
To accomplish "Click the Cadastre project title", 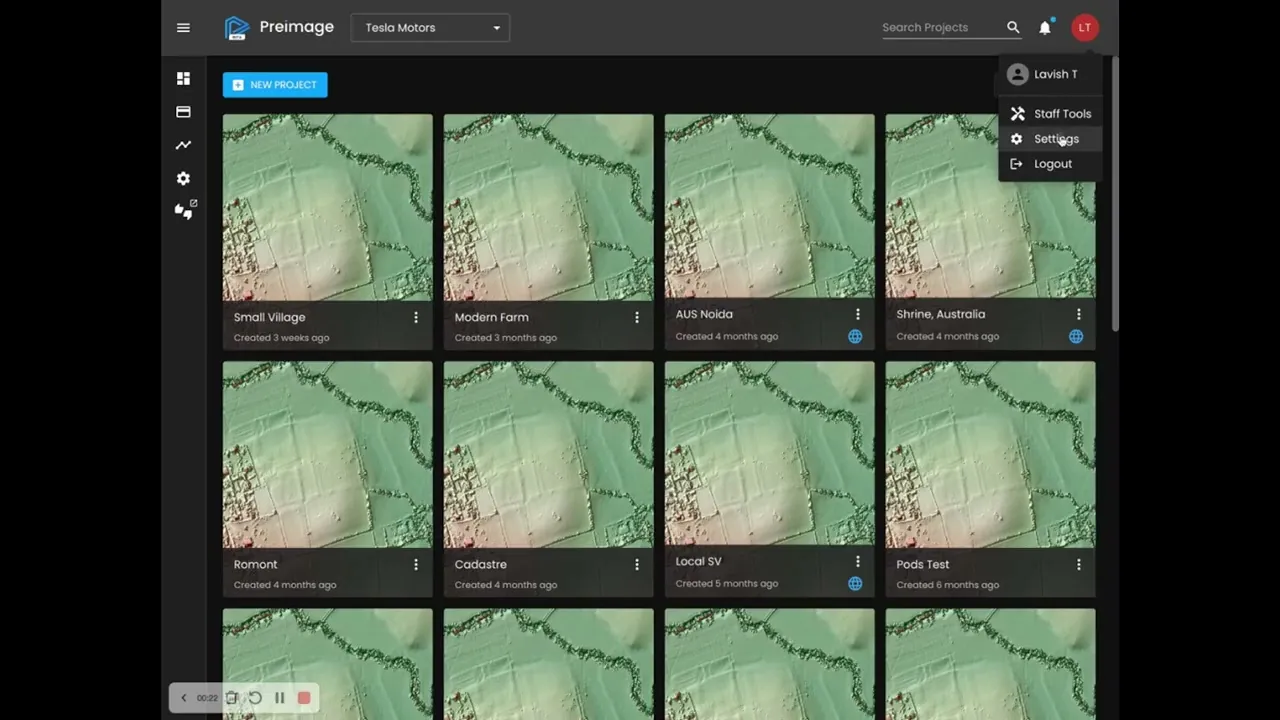I will click(x=481, y=565).
